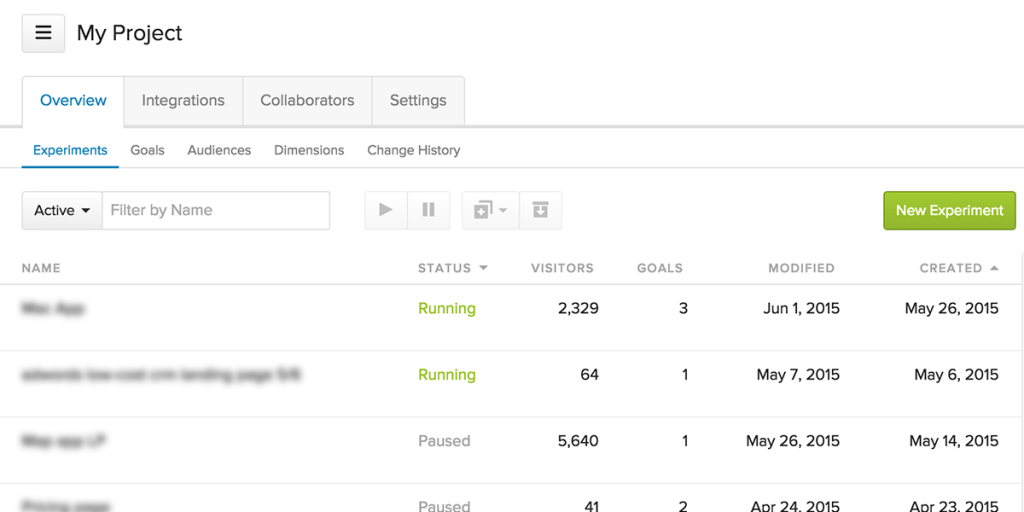This screenshot has height=512, width=1024.
Task: Sort the table by the Created column
Action: [958, 268]
